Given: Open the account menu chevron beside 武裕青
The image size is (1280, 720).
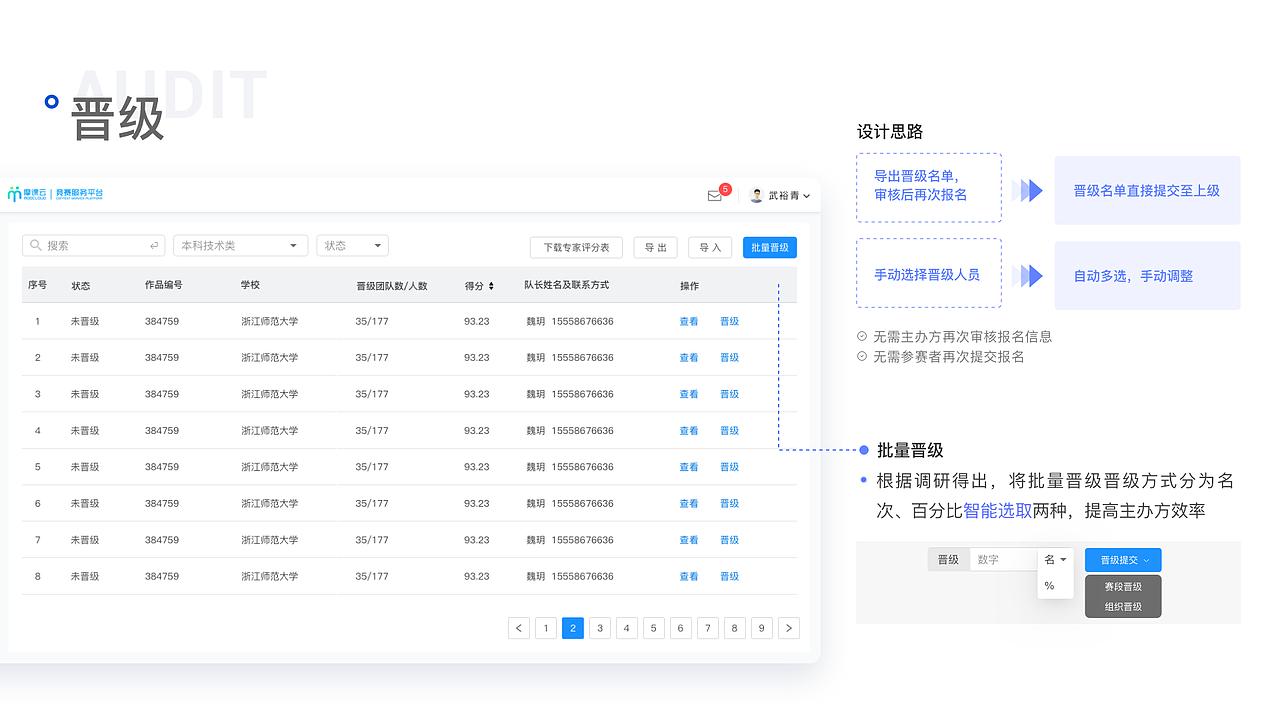Looking at the screenshot, I should (x=806, y=197).
